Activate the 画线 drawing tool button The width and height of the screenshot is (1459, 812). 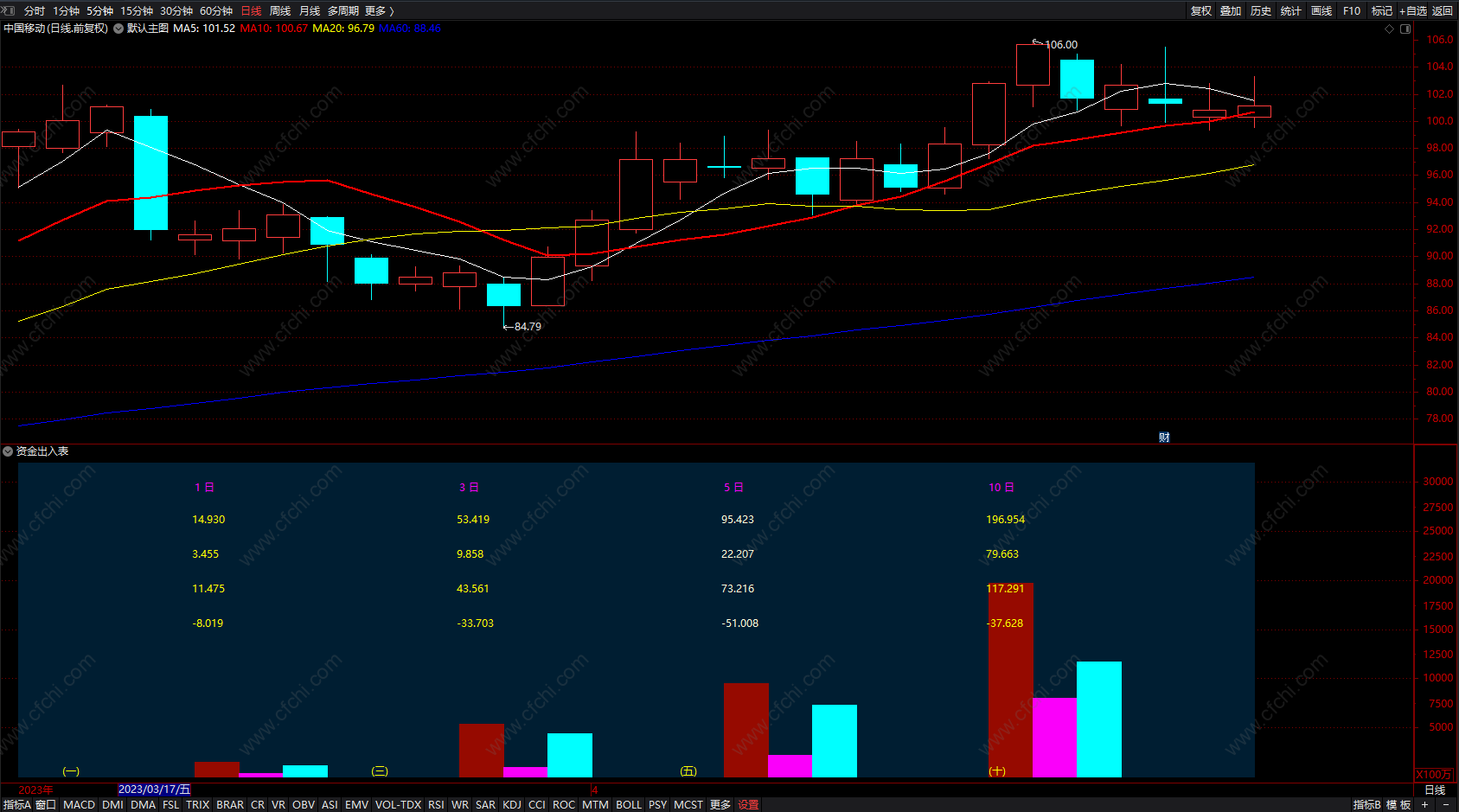pos(1321,11)
